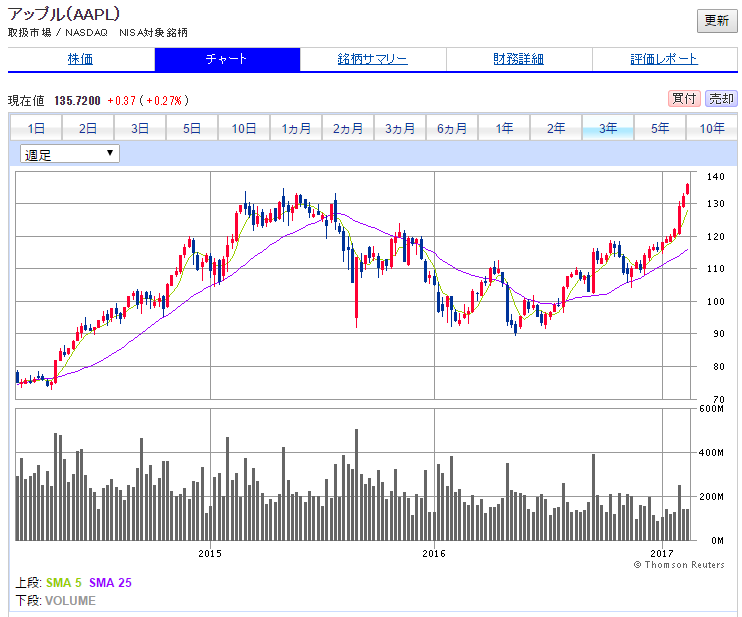The image size is (742, 617).
Task: Click the 2017 axis label
Action: [x=662, y=553]
